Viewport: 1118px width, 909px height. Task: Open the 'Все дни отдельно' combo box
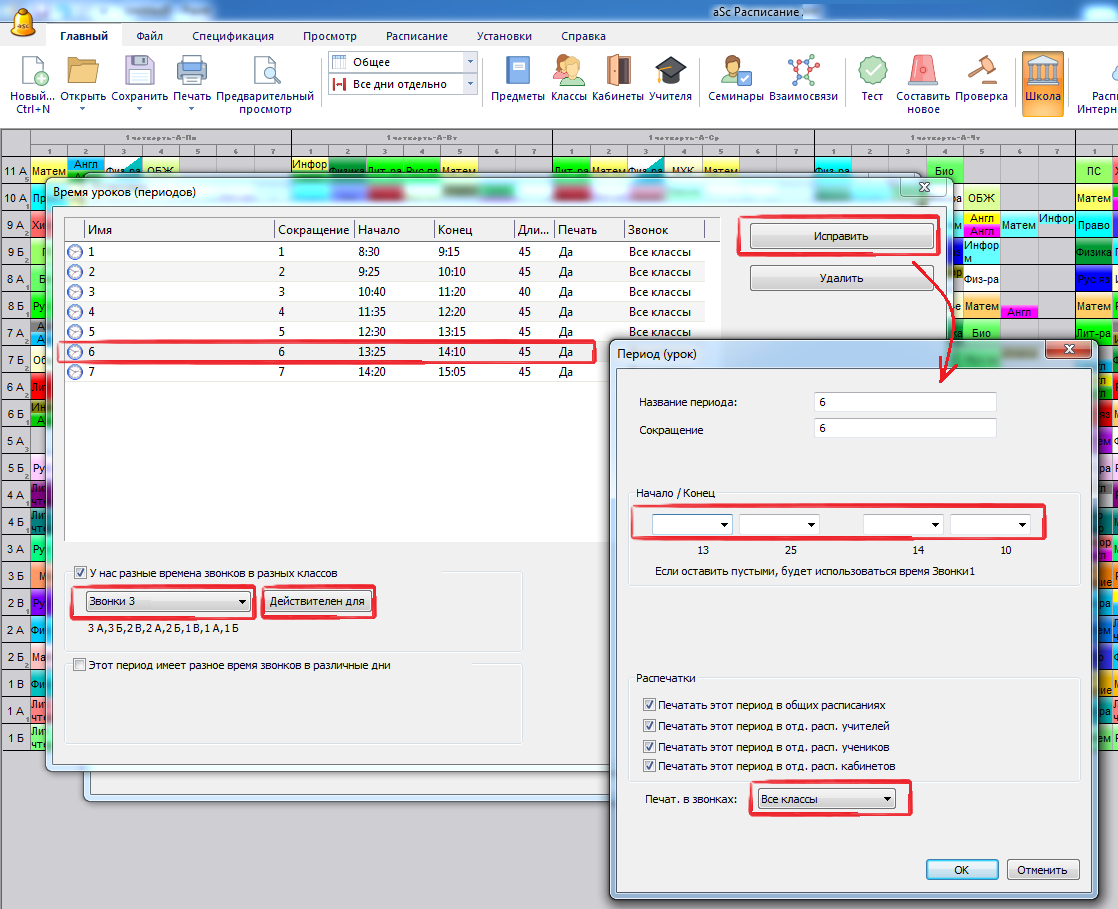[403, 84]
